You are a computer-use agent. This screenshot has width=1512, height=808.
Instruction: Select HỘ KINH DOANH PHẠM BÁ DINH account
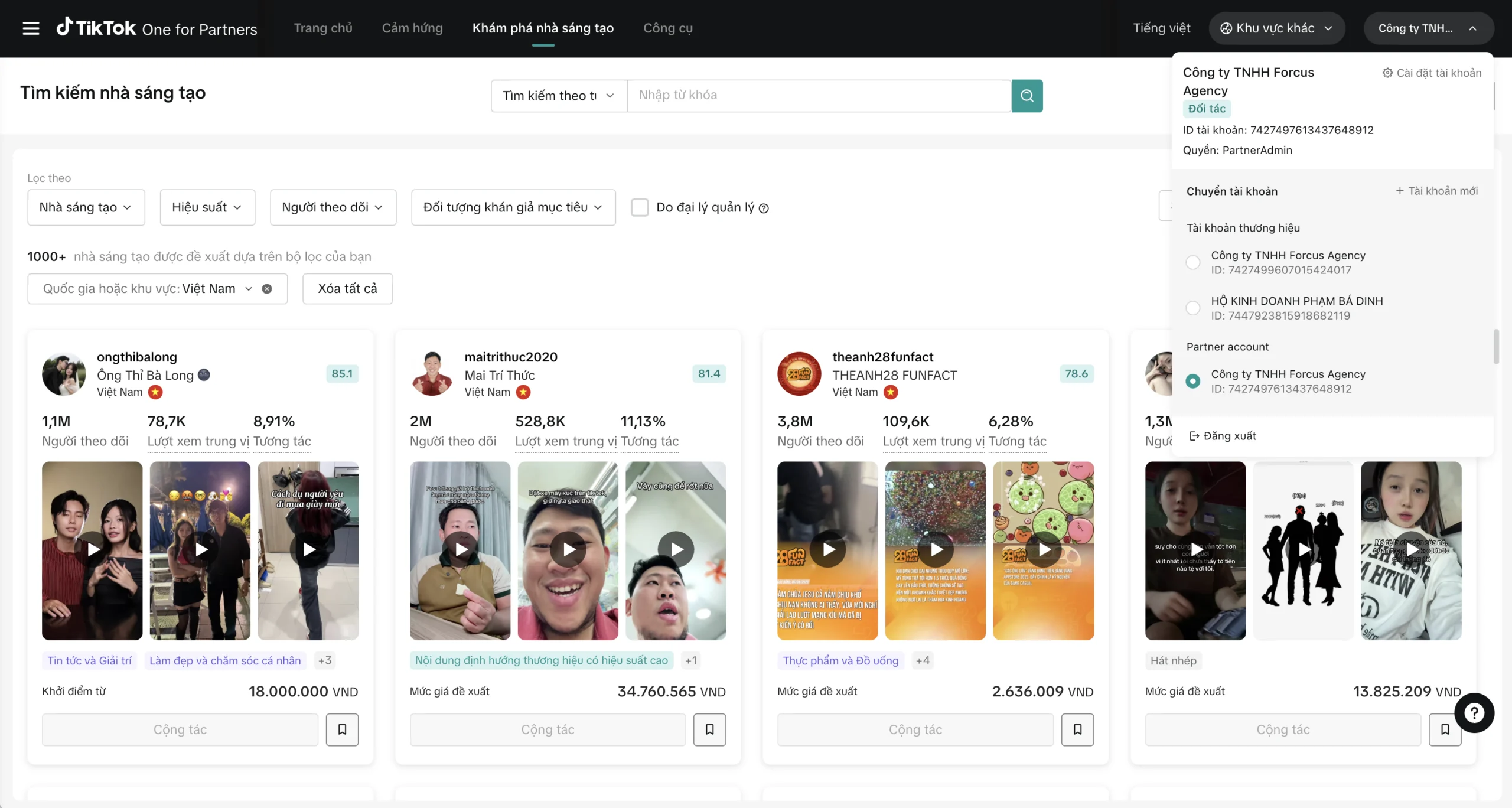coord(1193,308)
